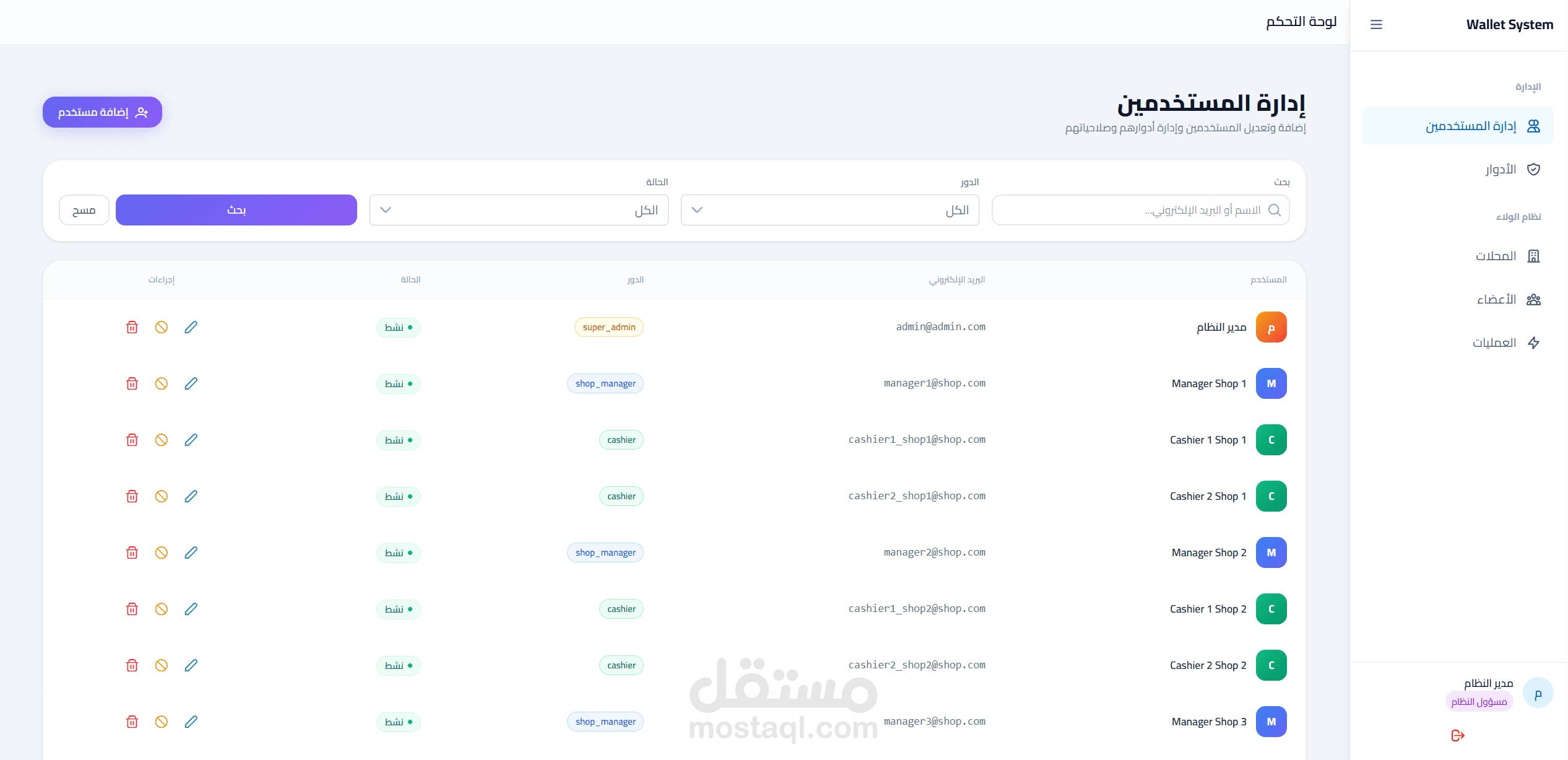Click the إضافة مستخدم add user button
This screenshot has height=760, width=1568.
[102, 112]
